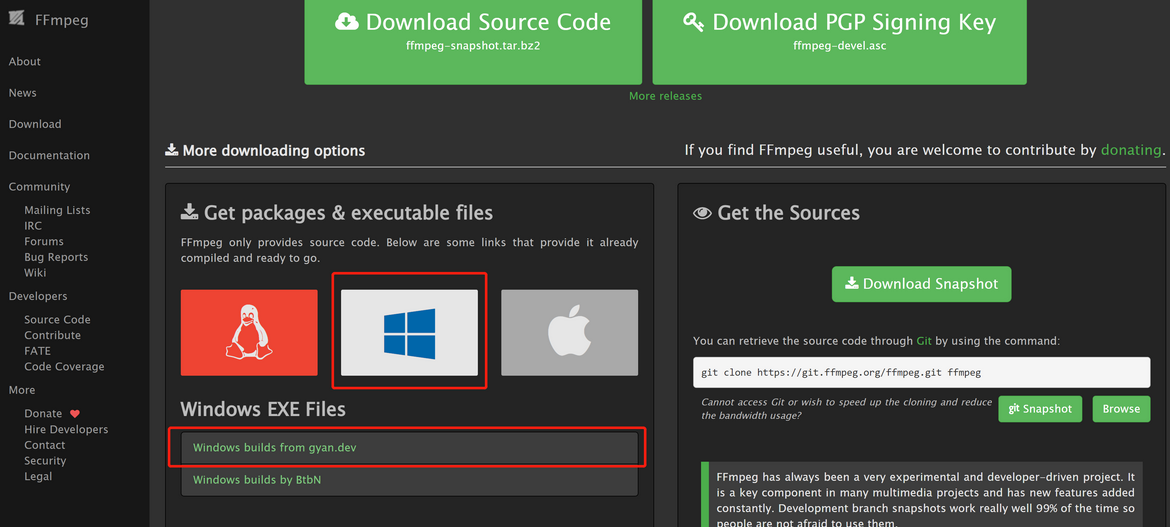Click the Windows EXE Files heading
Image resolution: width=1170 pixels, height=527 pixels.
coord(263,409)
